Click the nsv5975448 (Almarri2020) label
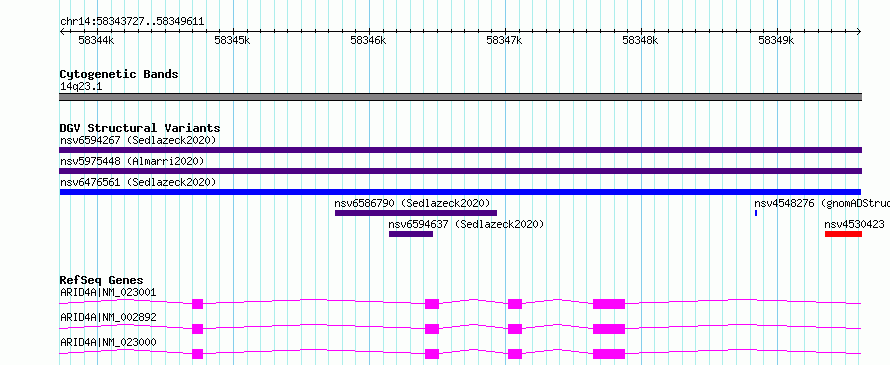The width and height of the screenshot is (890, 365). click(x=132, y=161)
